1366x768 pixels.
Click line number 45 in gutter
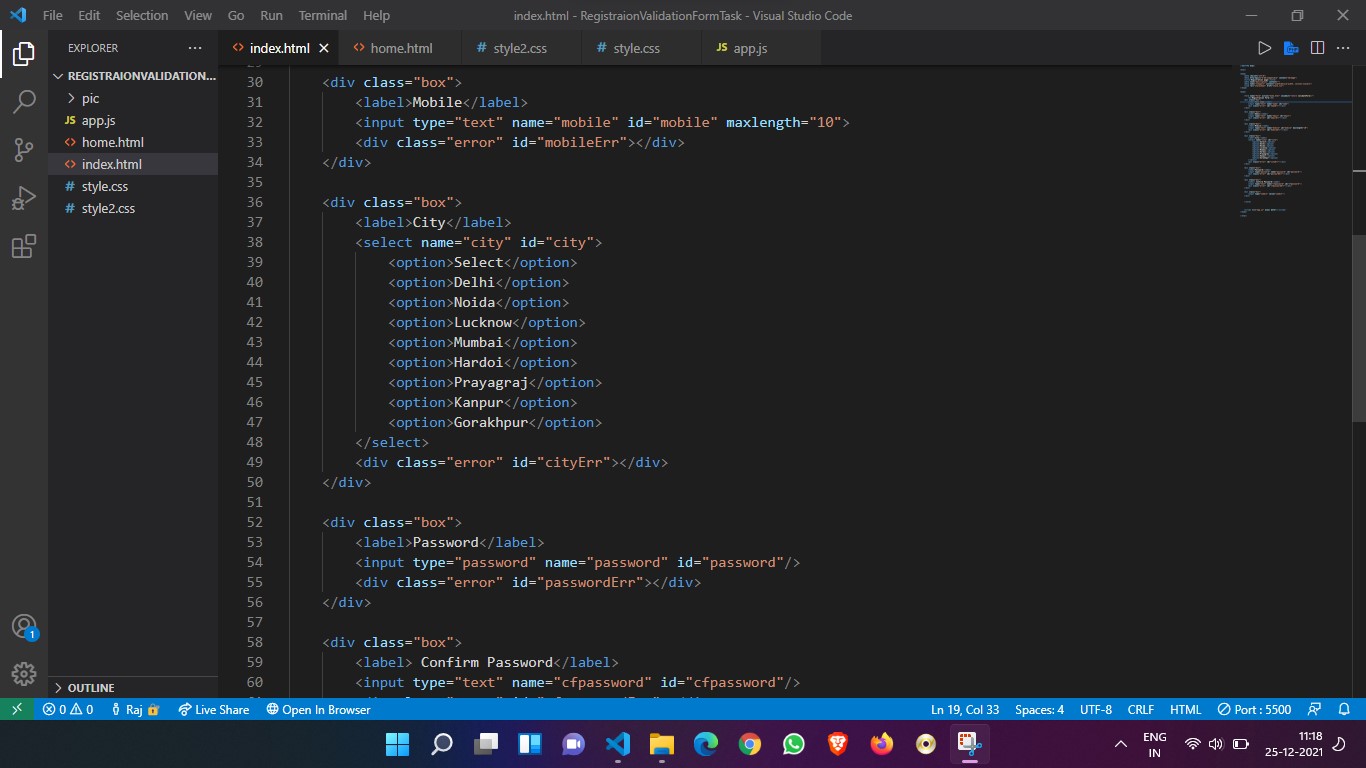click(253, 382)
